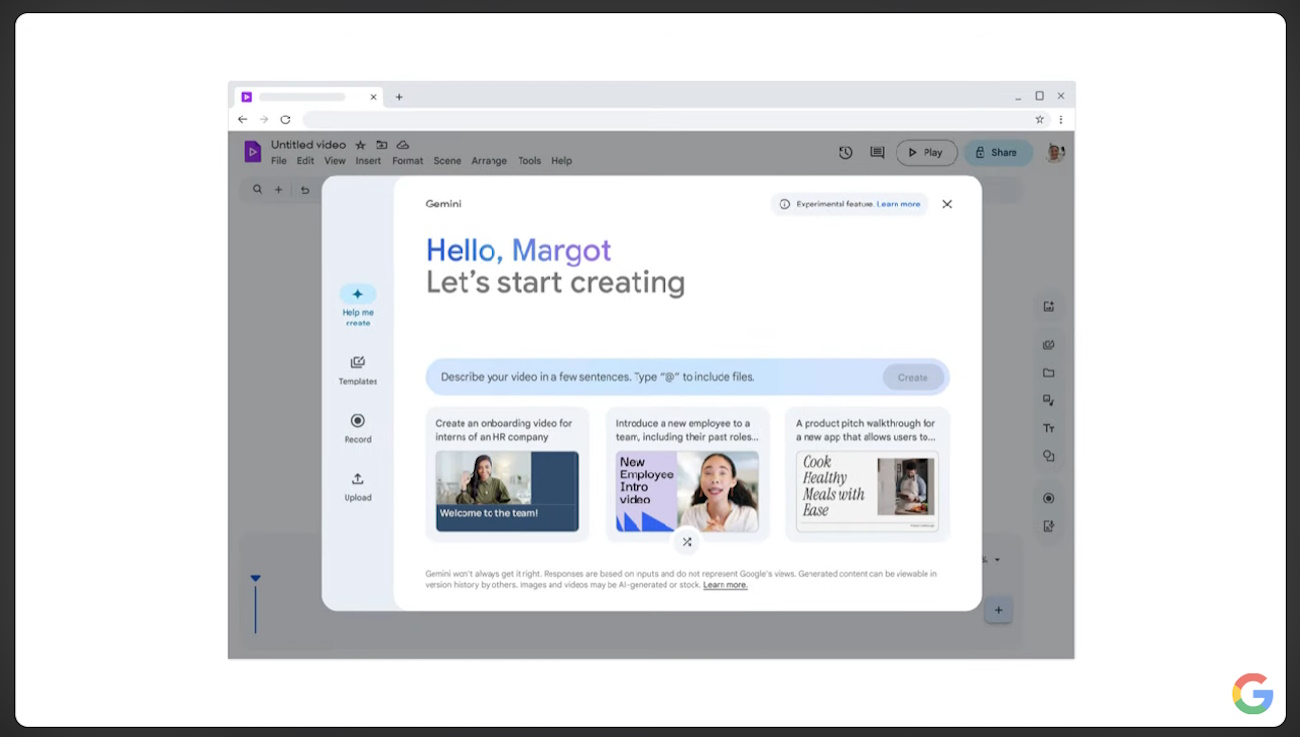1300x737 pixels.
Task: Click the zoom magnifier in toolbar
Action: coord(257,189)
